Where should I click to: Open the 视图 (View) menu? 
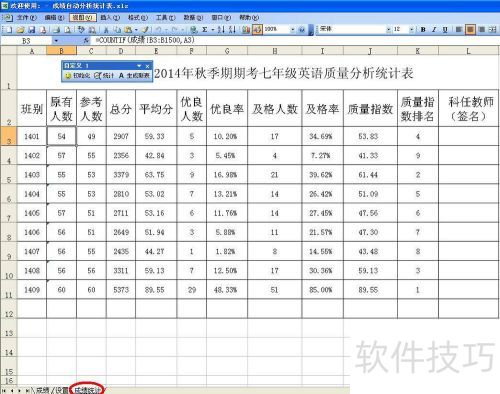point(82,17)
